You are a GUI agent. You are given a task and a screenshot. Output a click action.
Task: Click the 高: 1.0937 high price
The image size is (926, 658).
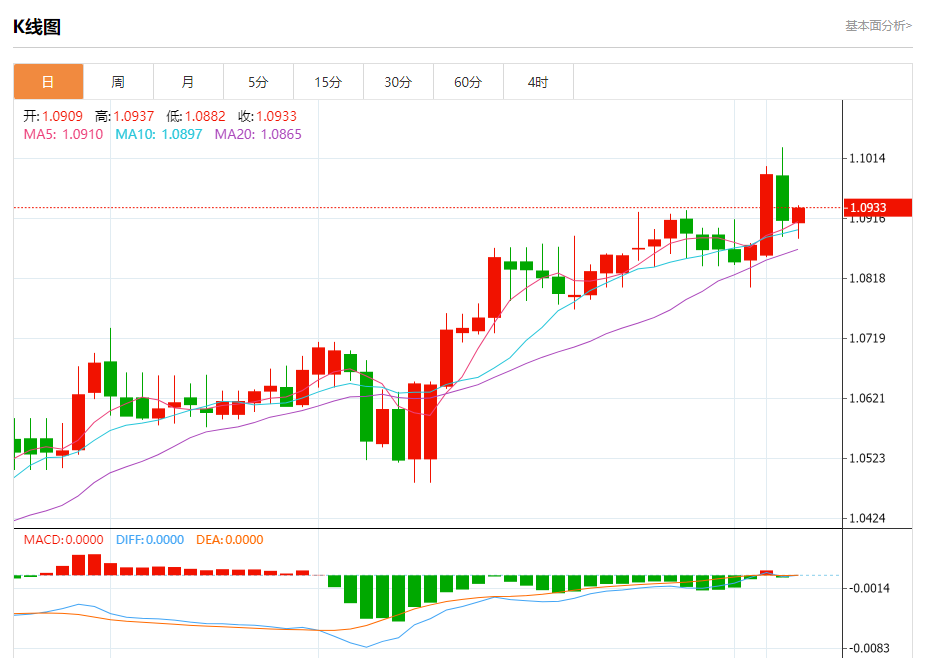click(125, 116)
